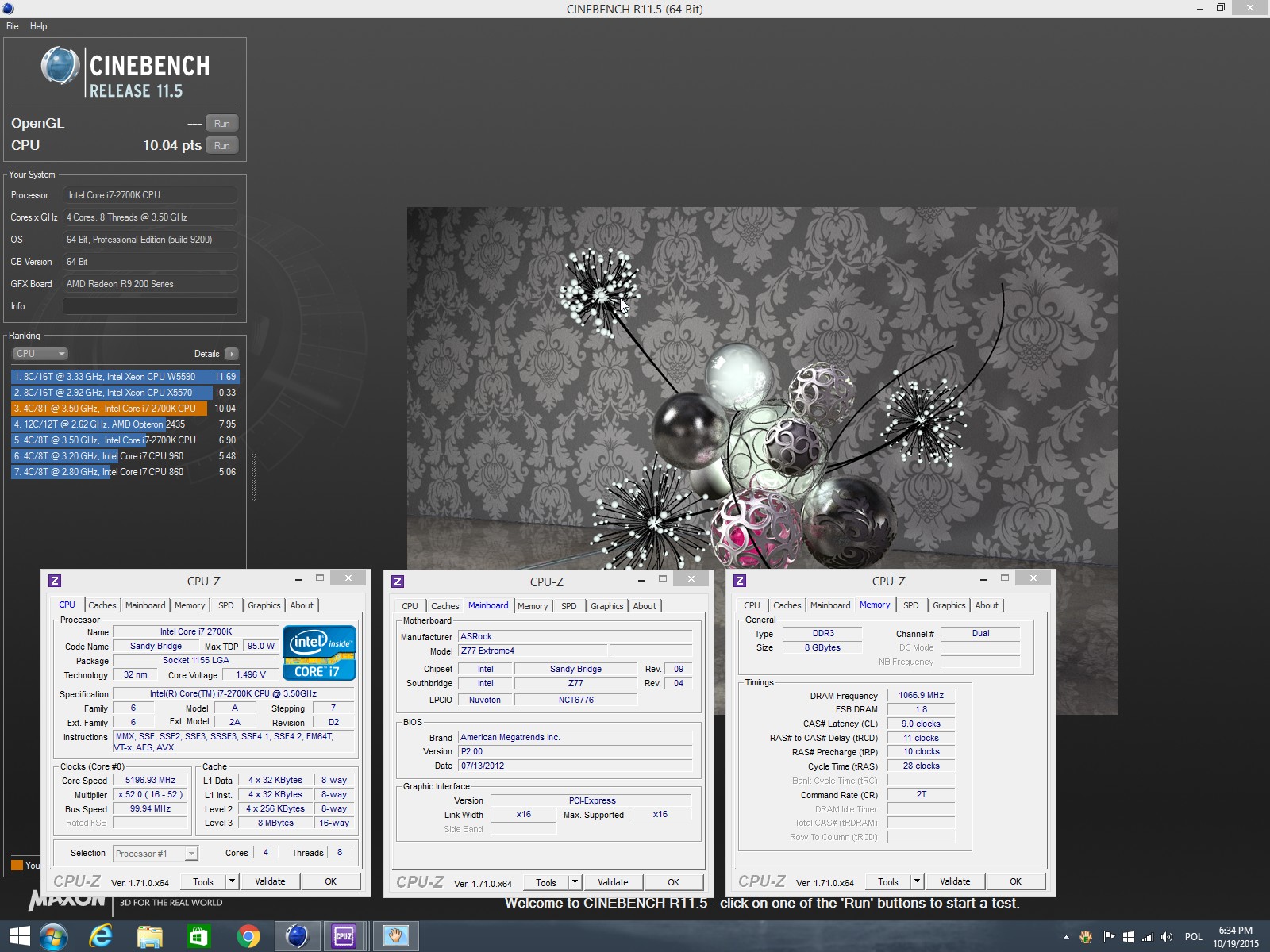Open the Help menu
The image size is (1270, 952).
coord(38,26)
